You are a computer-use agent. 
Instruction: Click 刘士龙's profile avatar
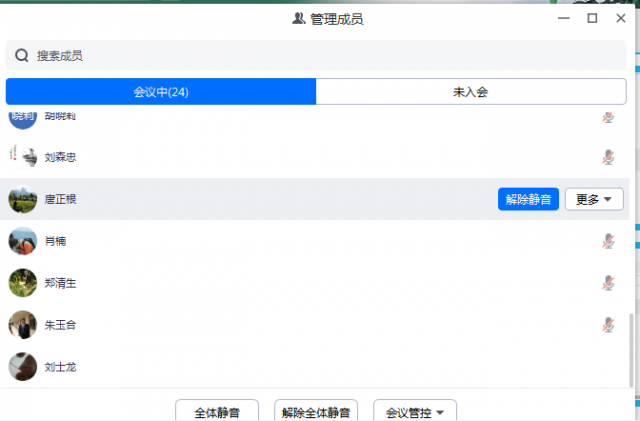click(x=23, y=367)
